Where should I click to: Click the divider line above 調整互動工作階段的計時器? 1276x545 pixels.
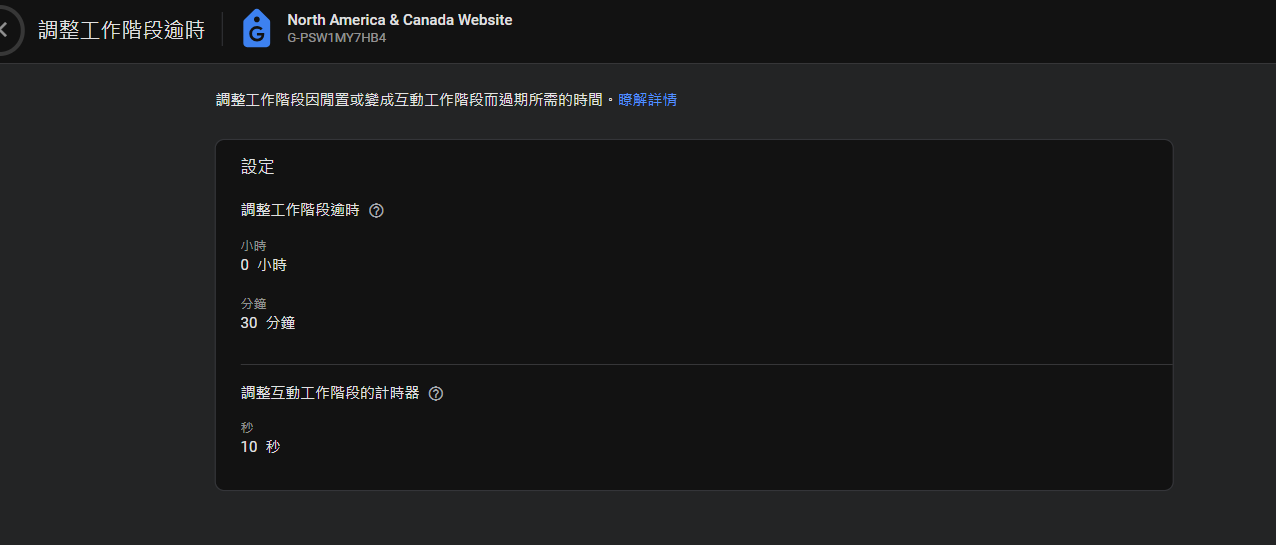tap(706, 365)
